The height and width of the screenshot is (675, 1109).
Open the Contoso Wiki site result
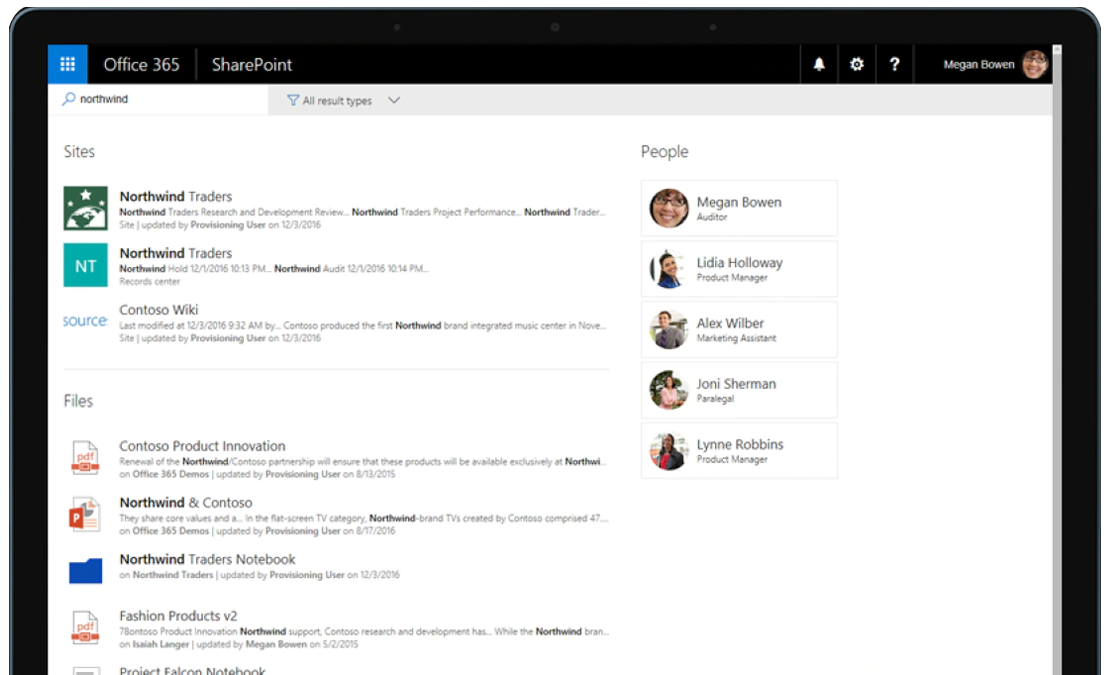pos(158,309)
